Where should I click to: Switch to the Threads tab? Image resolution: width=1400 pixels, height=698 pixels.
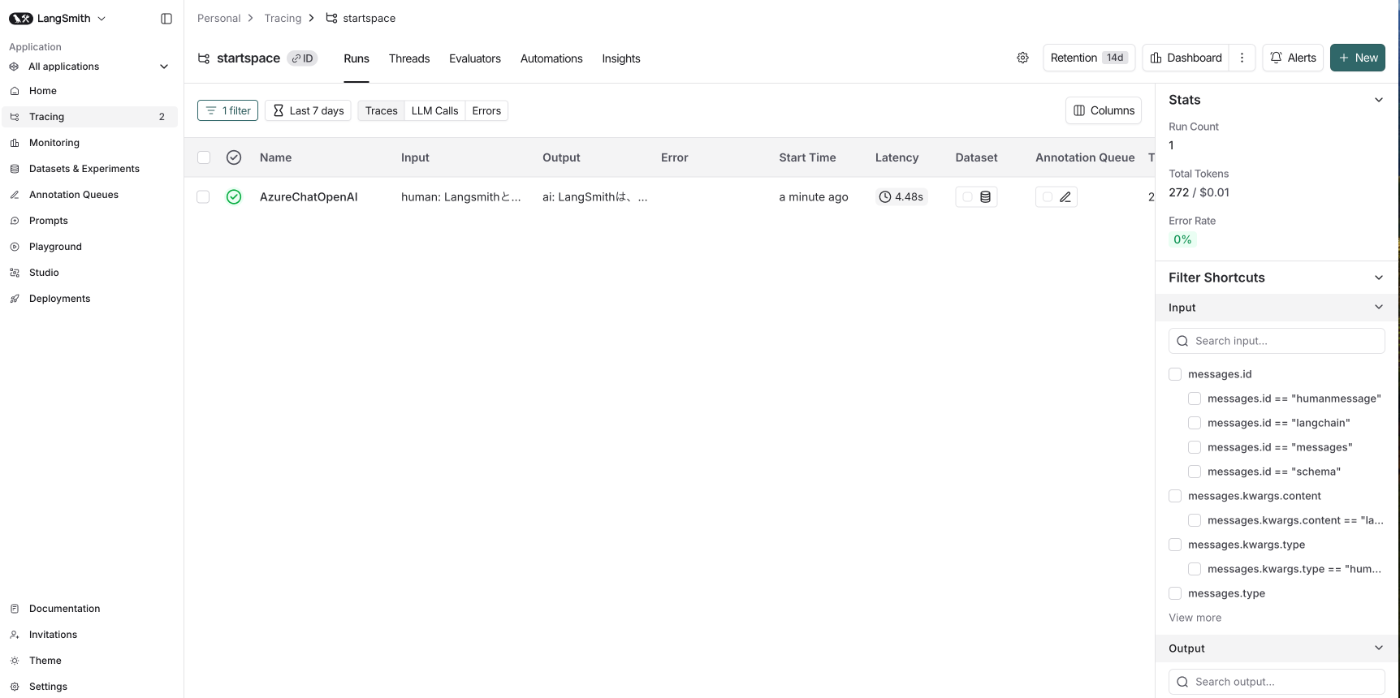click(409, 58)
